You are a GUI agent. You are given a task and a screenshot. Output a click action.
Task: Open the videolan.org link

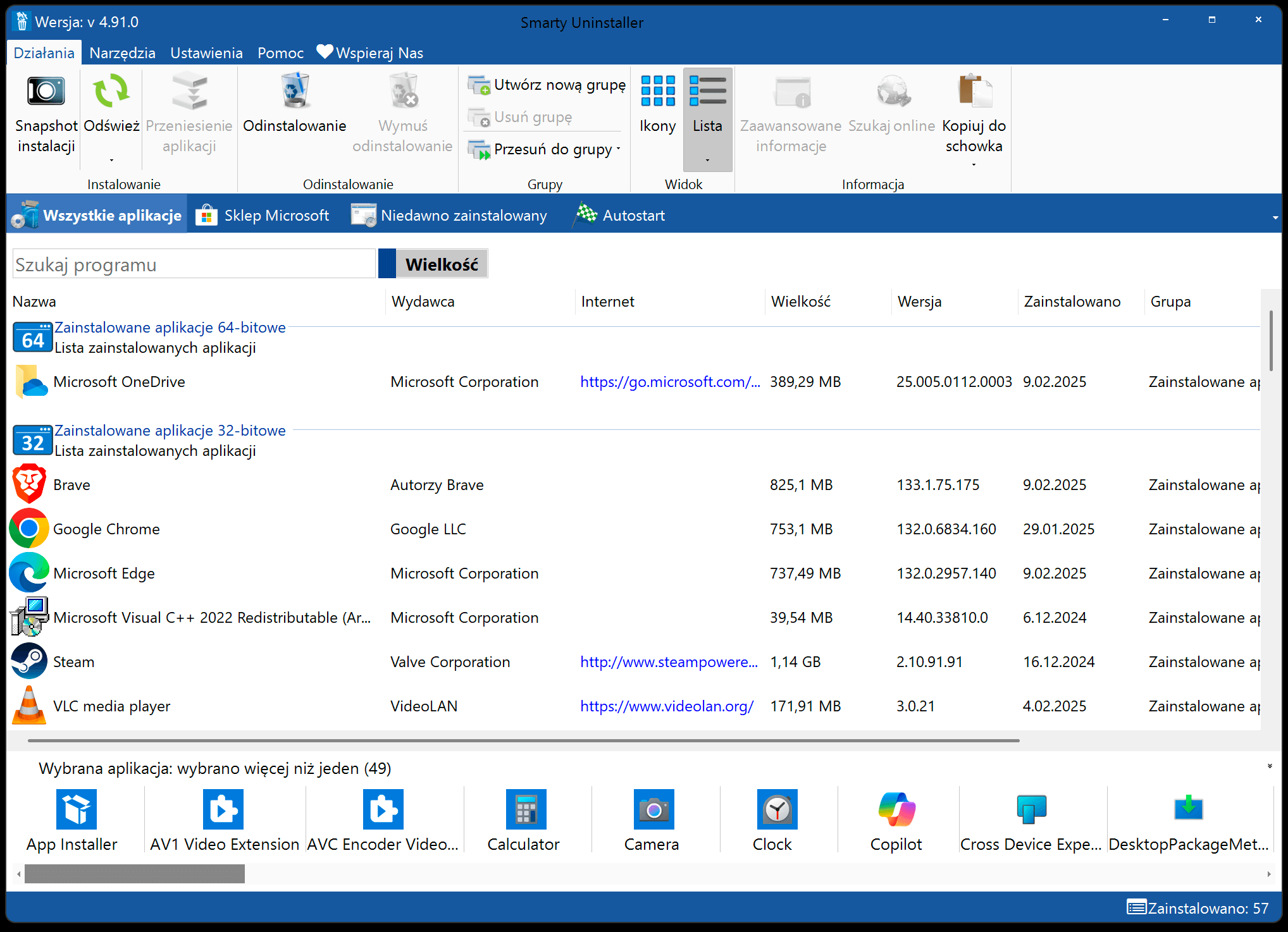point(667,706)
